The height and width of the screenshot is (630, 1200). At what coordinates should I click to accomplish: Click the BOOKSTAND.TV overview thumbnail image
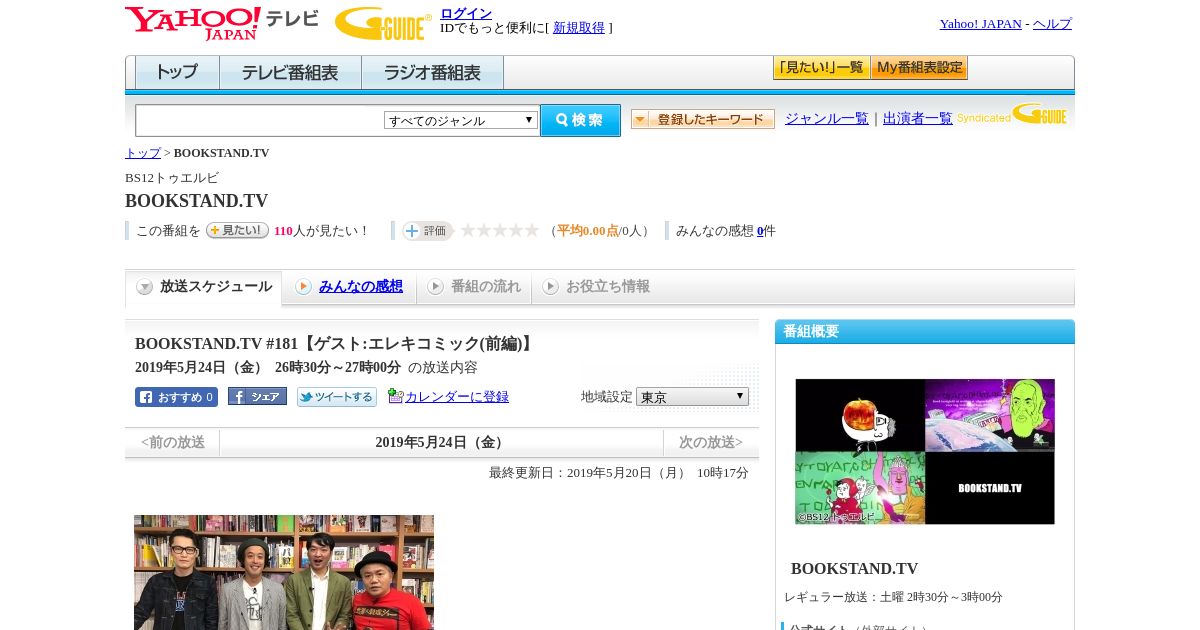click(x=925, y=451)
